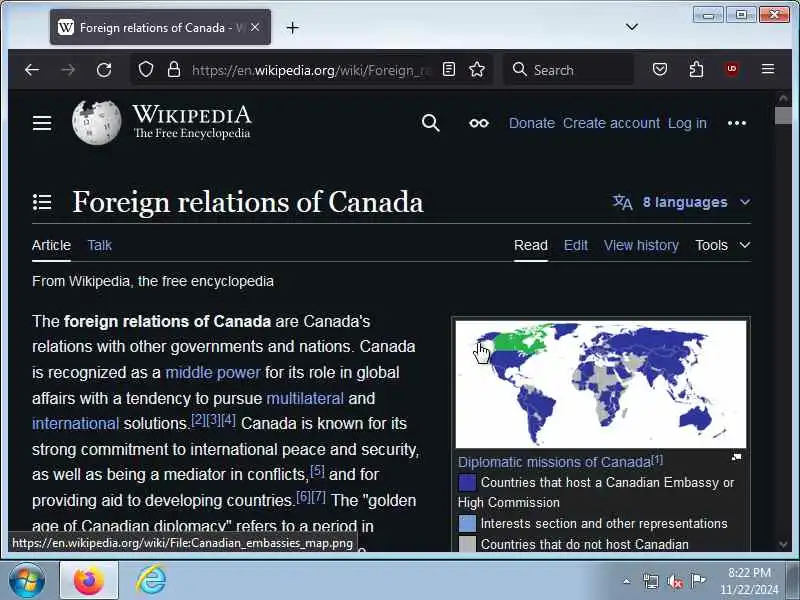Open the Firefox application menu
Viewport: 800px width, 600px height.
point(768,69)
